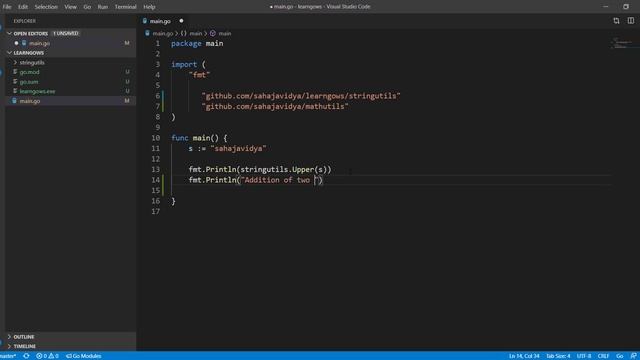Click the unsaved dot on main.go tab
The image size is (640, 360).
pyautogui.click(x=181, y=21)
